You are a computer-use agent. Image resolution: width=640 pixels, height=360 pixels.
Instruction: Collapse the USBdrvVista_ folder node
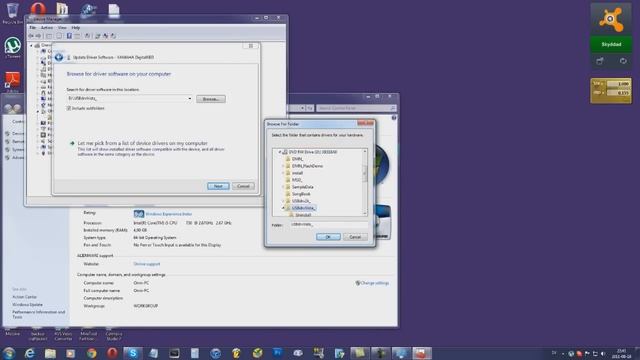(283, 208)
